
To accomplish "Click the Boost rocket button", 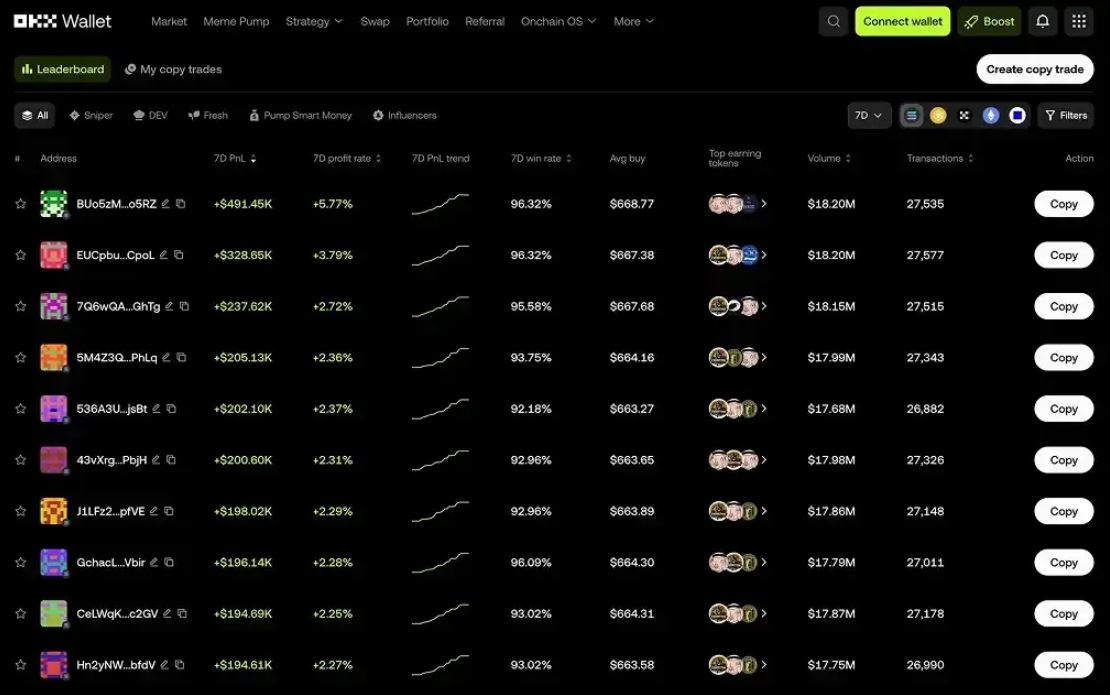I will click(990, 21).
